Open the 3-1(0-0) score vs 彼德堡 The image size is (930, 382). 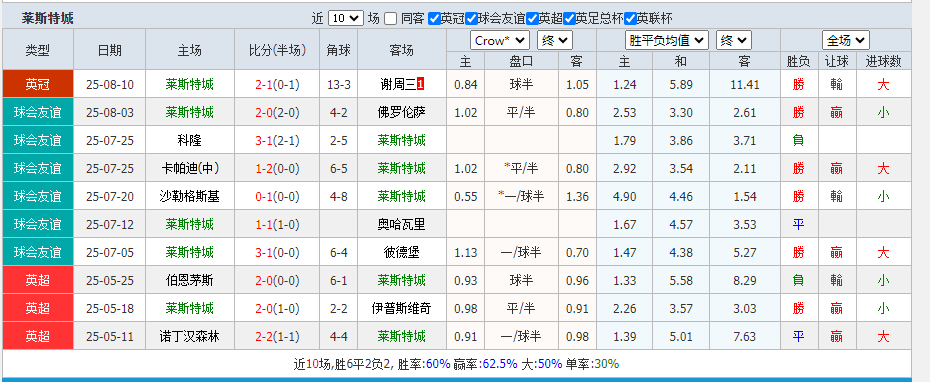[x=278, y=253]
